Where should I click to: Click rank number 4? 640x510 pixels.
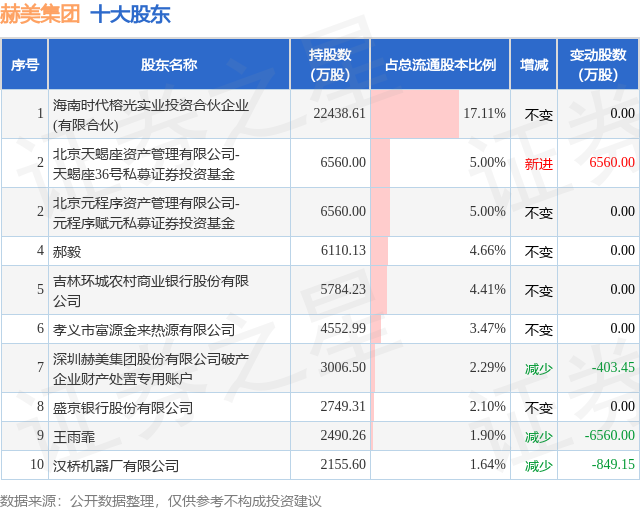coord(40,250)
